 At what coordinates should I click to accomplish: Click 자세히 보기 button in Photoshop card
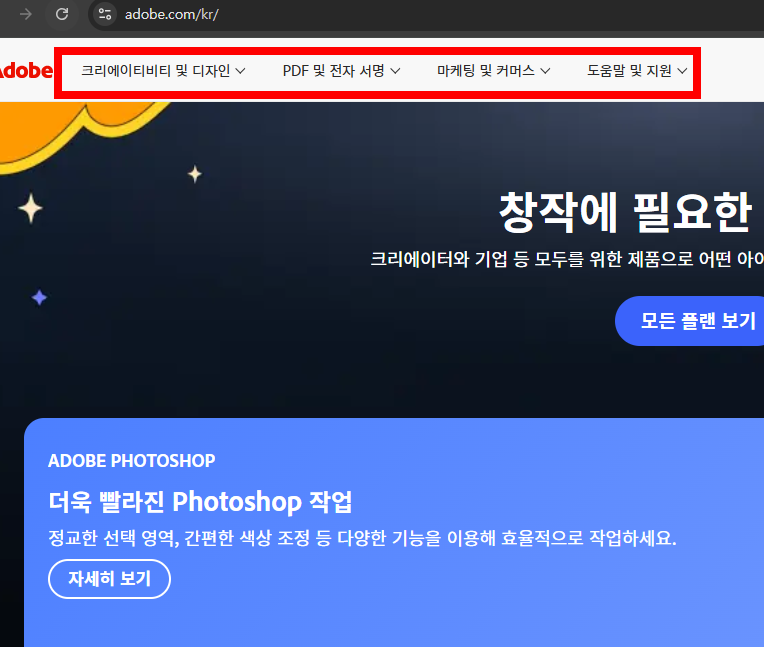[x=109, y=579]
